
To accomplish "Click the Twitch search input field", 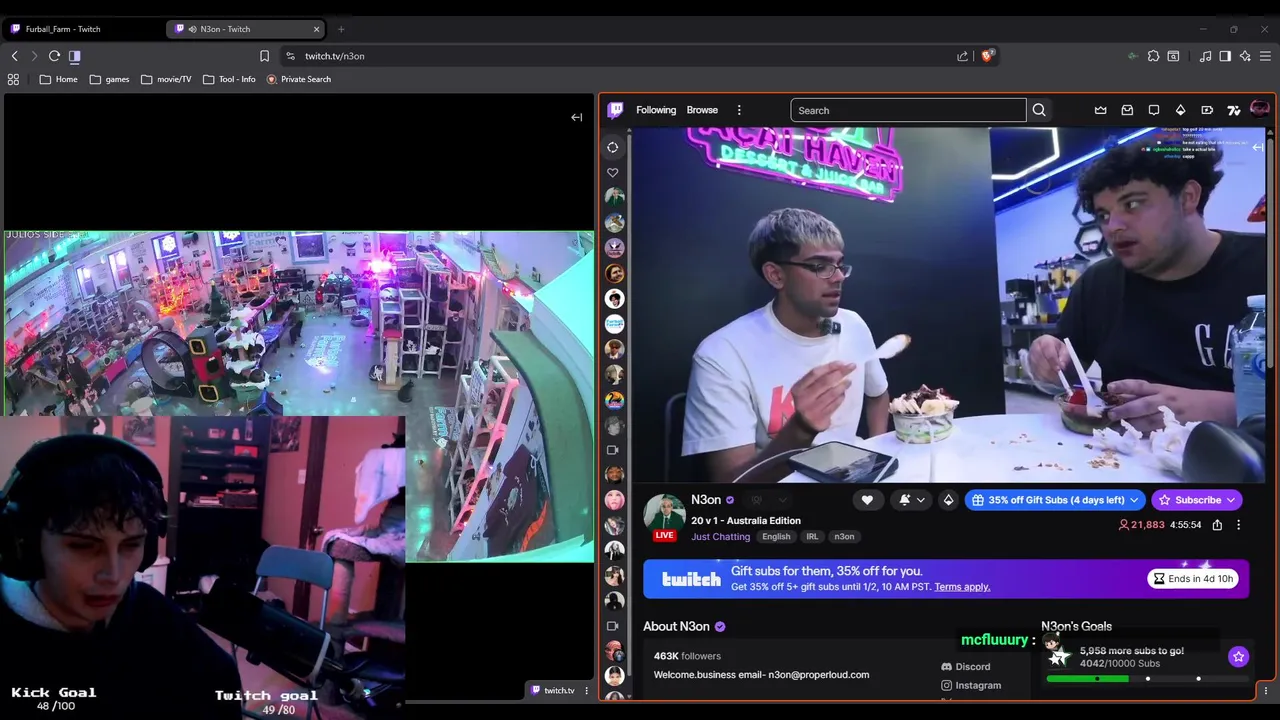I will pyautogui.click(x=908, y=110).
